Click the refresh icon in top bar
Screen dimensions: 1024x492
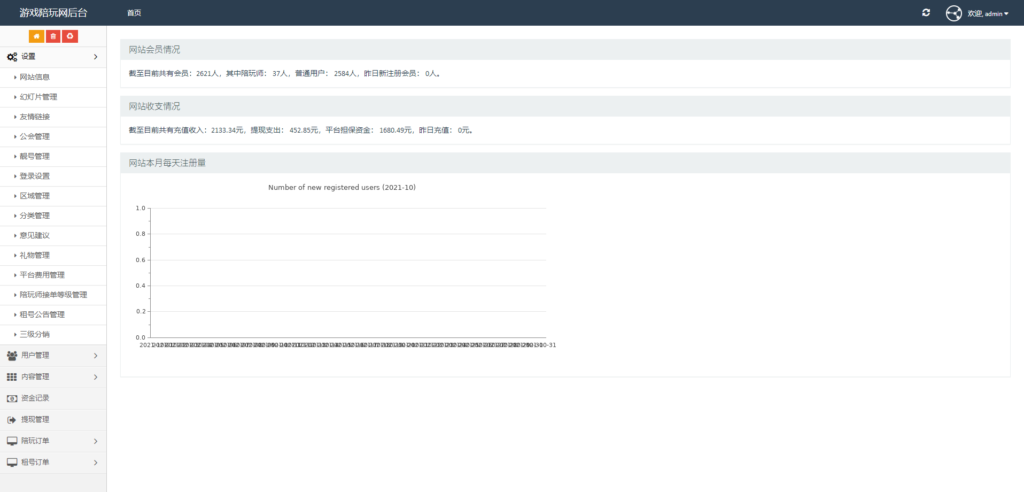click(926, 13)
